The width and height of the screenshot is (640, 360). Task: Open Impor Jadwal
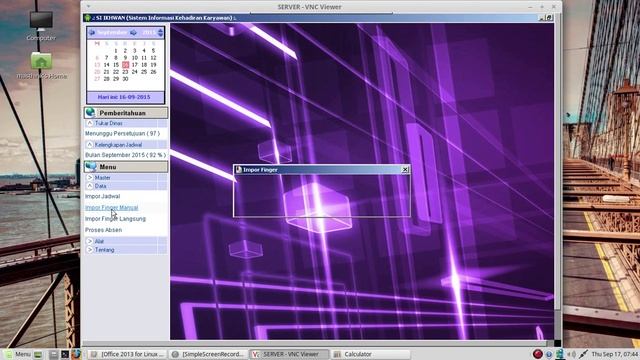pos(102,196)
